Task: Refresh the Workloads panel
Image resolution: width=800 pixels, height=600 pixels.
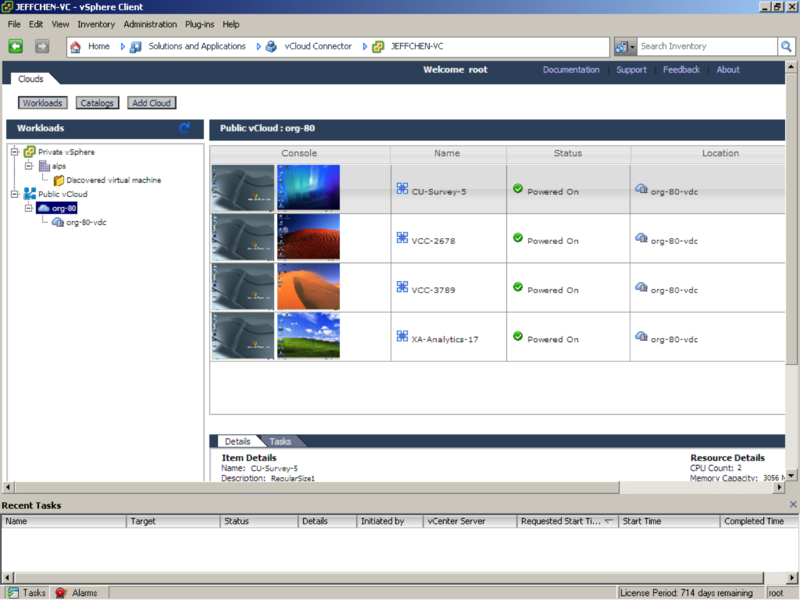Action: [x=184, y=128]
